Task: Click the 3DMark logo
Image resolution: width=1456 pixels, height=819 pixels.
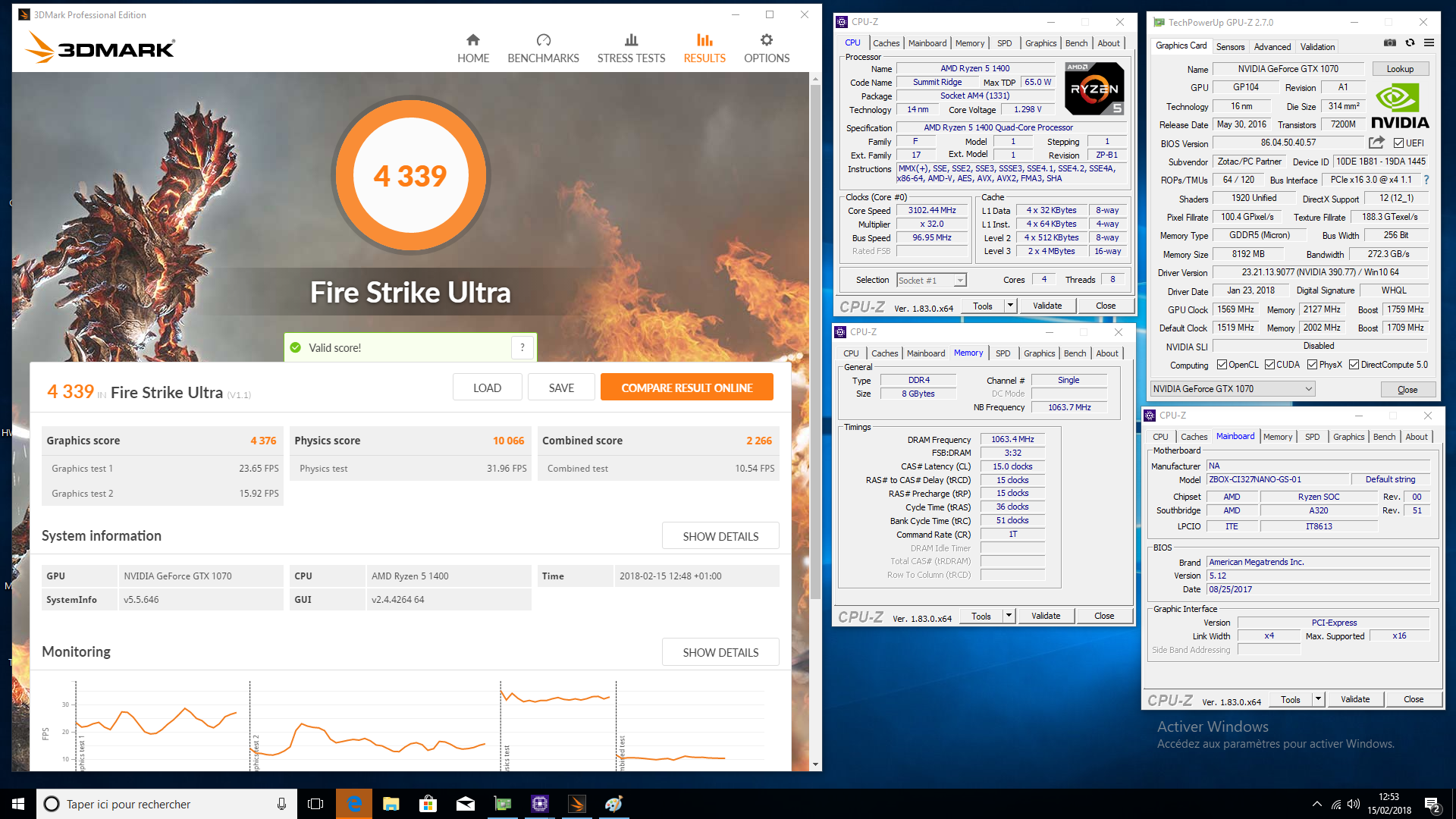Action: click(101, 48)
